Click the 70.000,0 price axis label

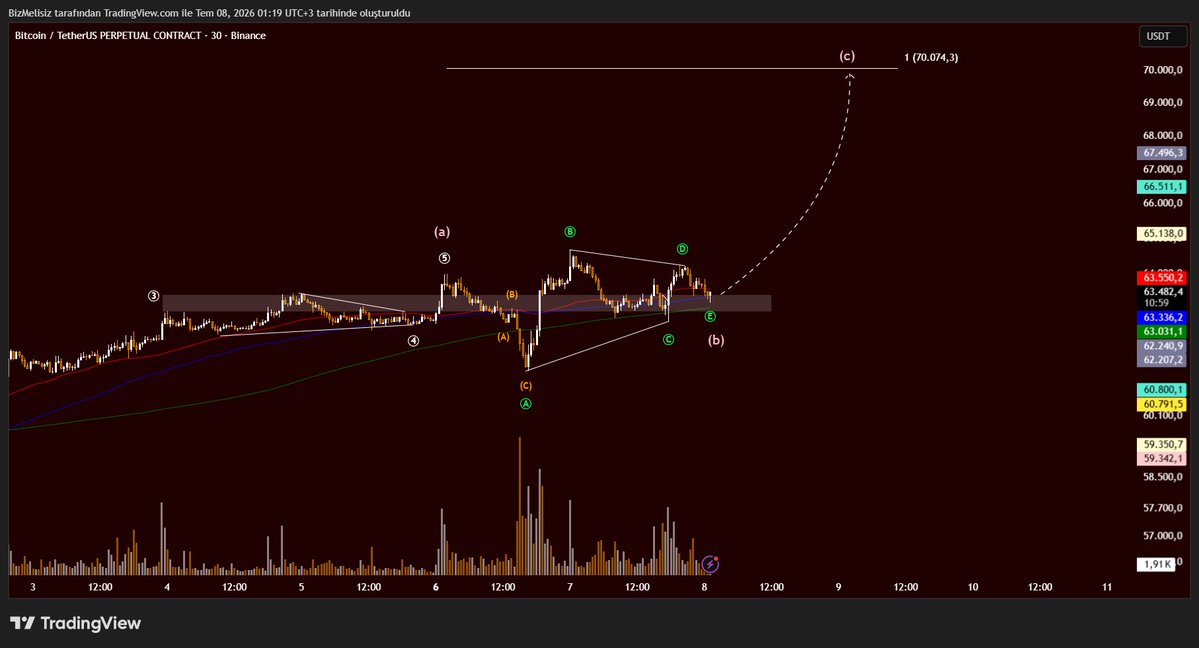1162,70
